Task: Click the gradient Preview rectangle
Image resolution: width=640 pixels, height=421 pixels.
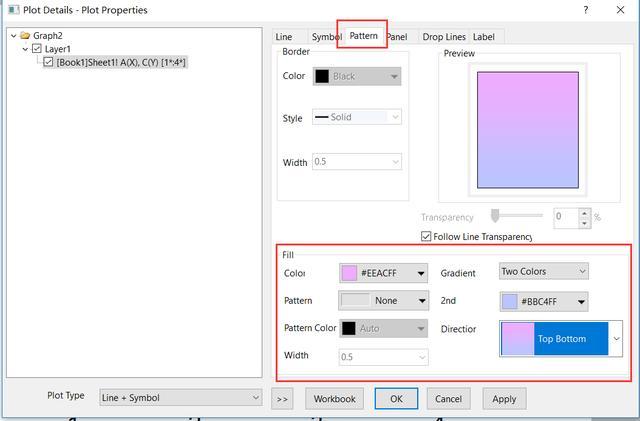Action: (528, 130)
